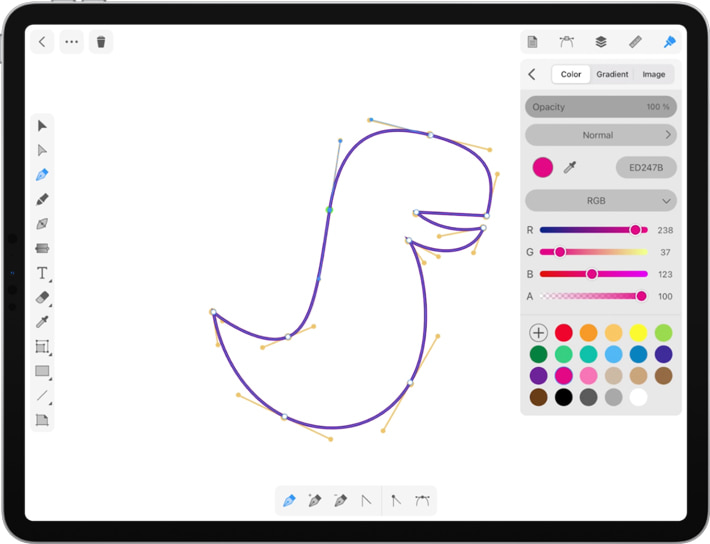
Task: Select the black arrow Selection tool
Action: click(42, 125)
